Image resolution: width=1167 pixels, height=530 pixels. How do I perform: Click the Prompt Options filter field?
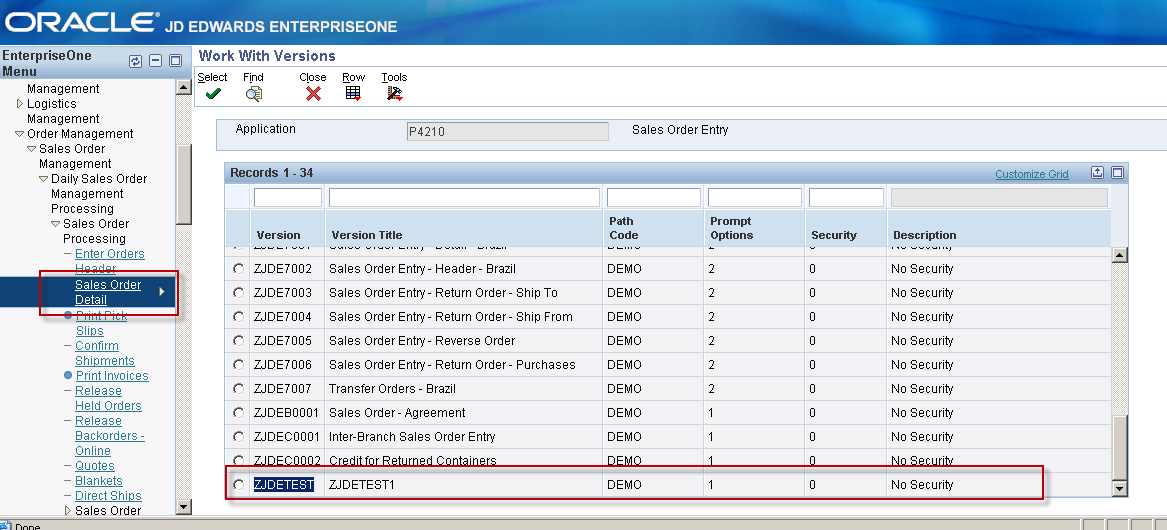[755, 197]
